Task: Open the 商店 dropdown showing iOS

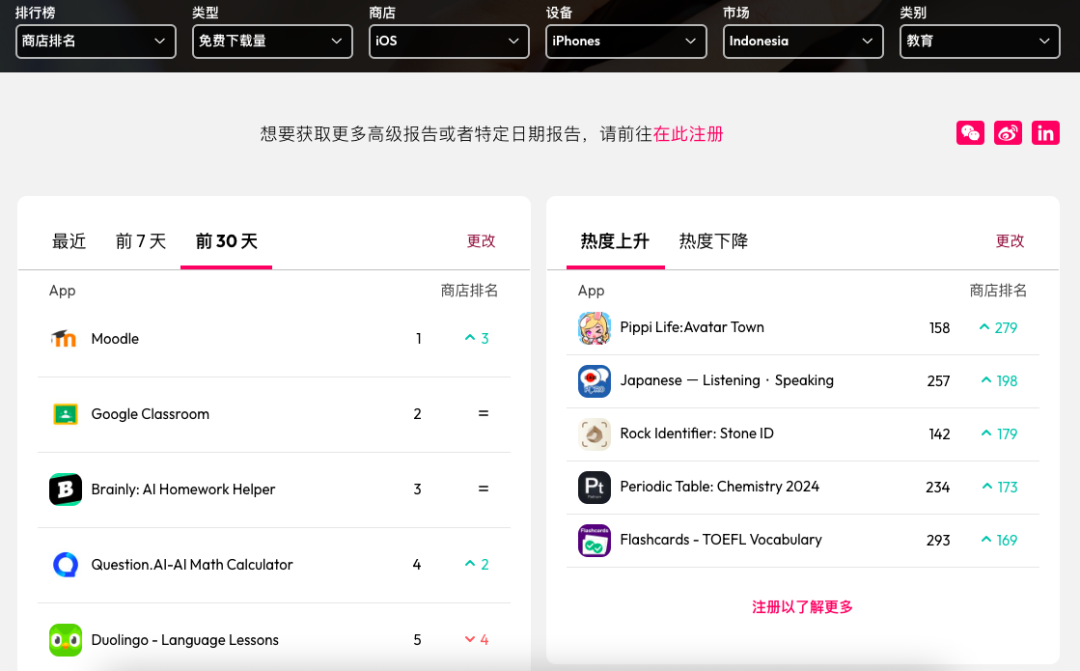Action: pyautogui.click(x=449, y=41)
